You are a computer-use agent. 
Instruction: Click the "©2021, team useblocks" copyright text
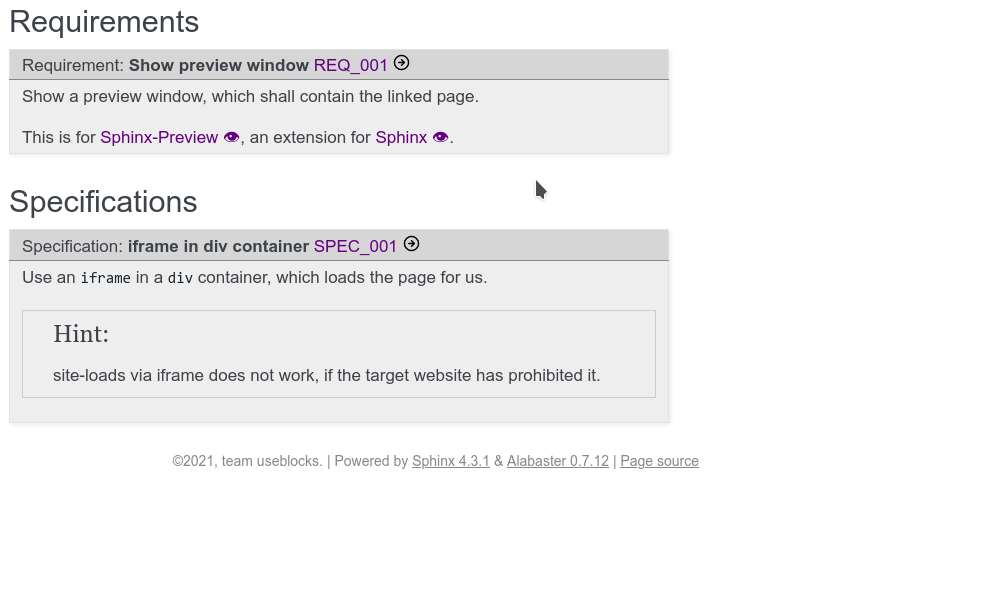247,461
